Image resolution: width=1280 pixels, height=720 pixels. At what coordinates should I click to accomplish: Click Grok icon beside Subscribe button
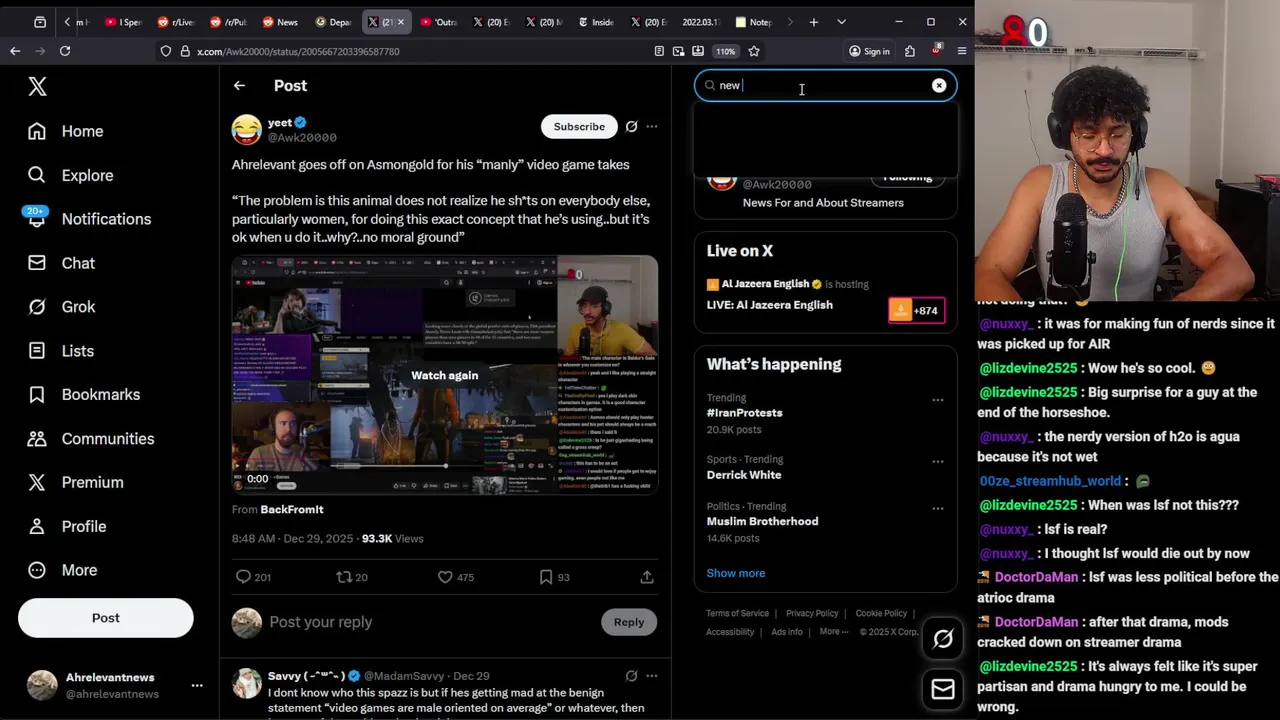click(x=631, y=127)
